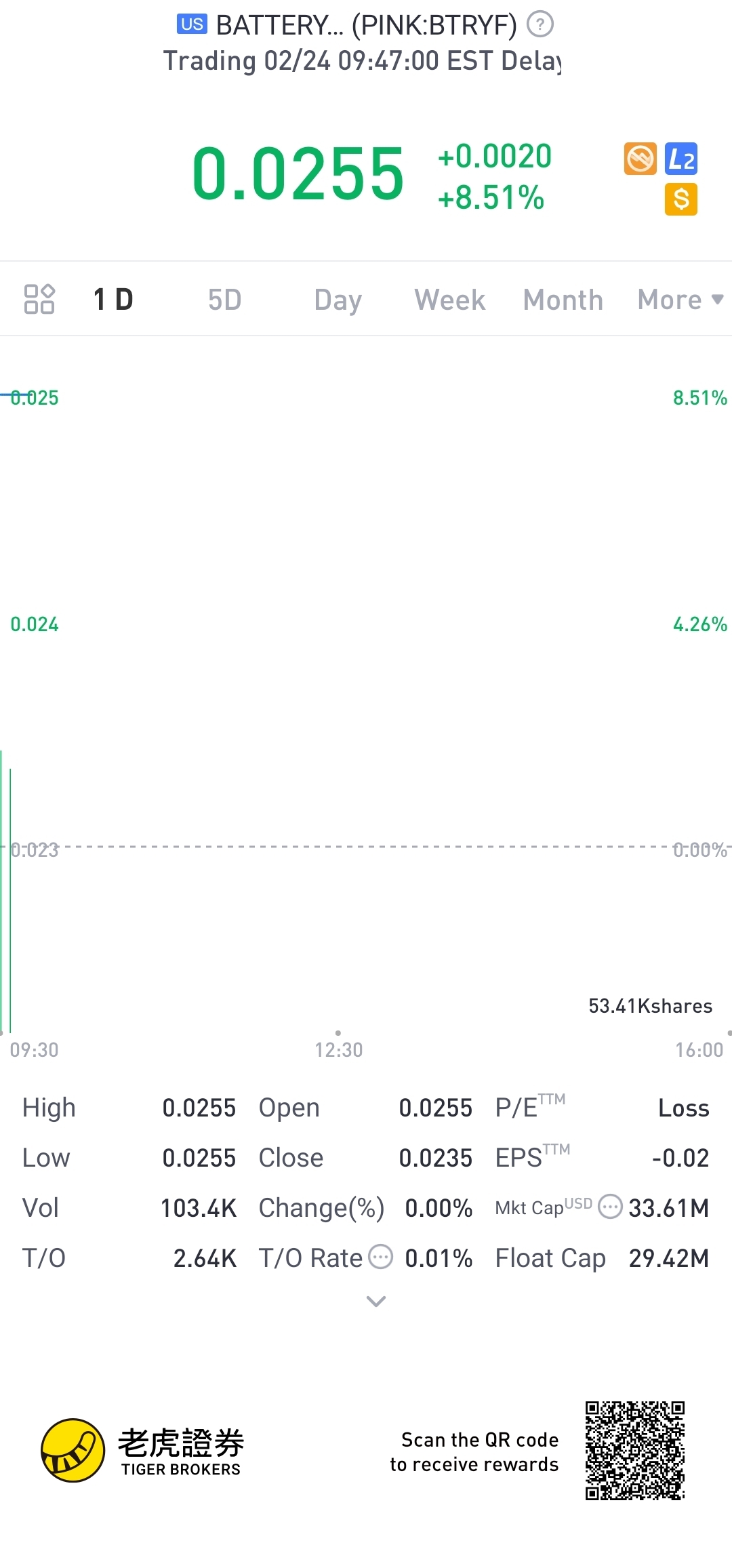Tap the BATTERY... (PINK:BTRYF) title
The width and height of the screenshot is (732, 1568).
click(x=366, y=26)
